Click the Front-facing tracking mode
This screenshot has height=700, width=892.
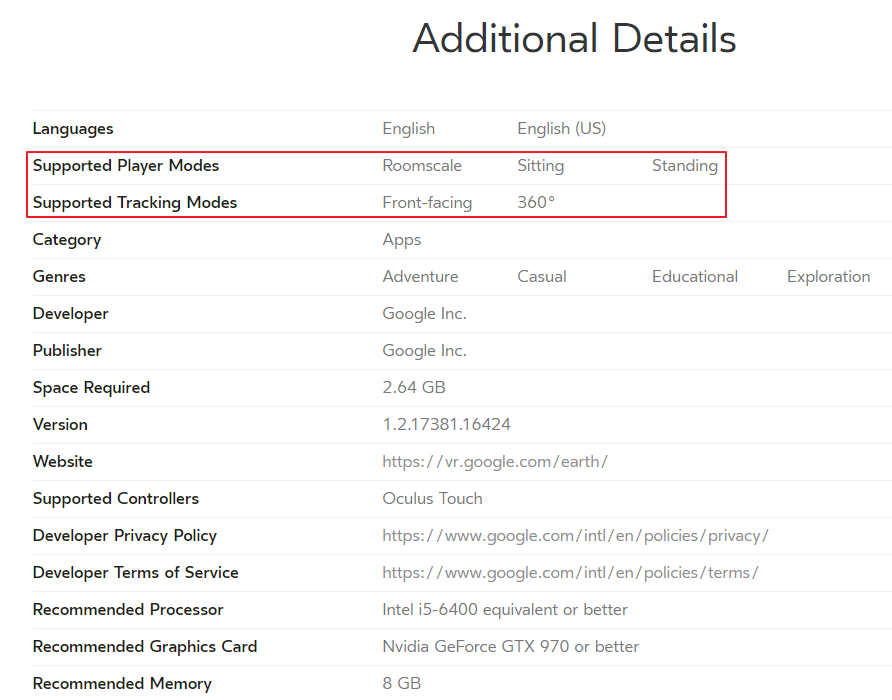tap(427, 203)
